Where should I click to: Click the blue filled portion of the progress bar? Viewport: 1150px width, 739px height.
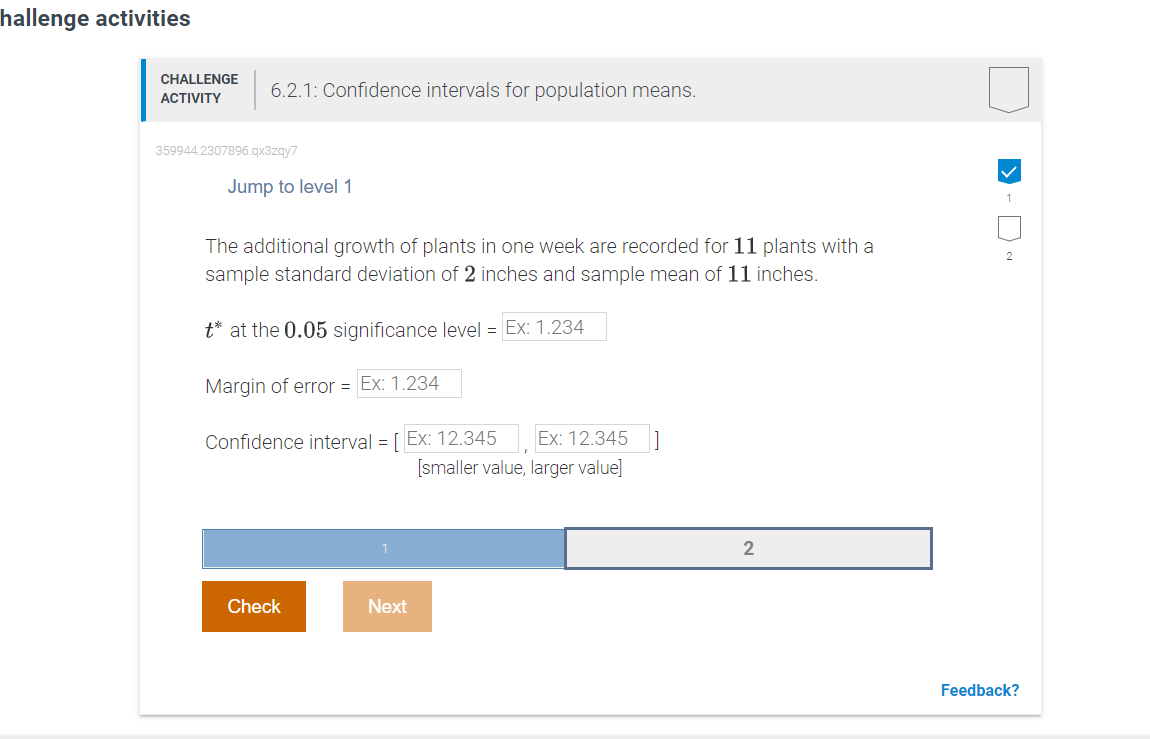tap(383, 548)
